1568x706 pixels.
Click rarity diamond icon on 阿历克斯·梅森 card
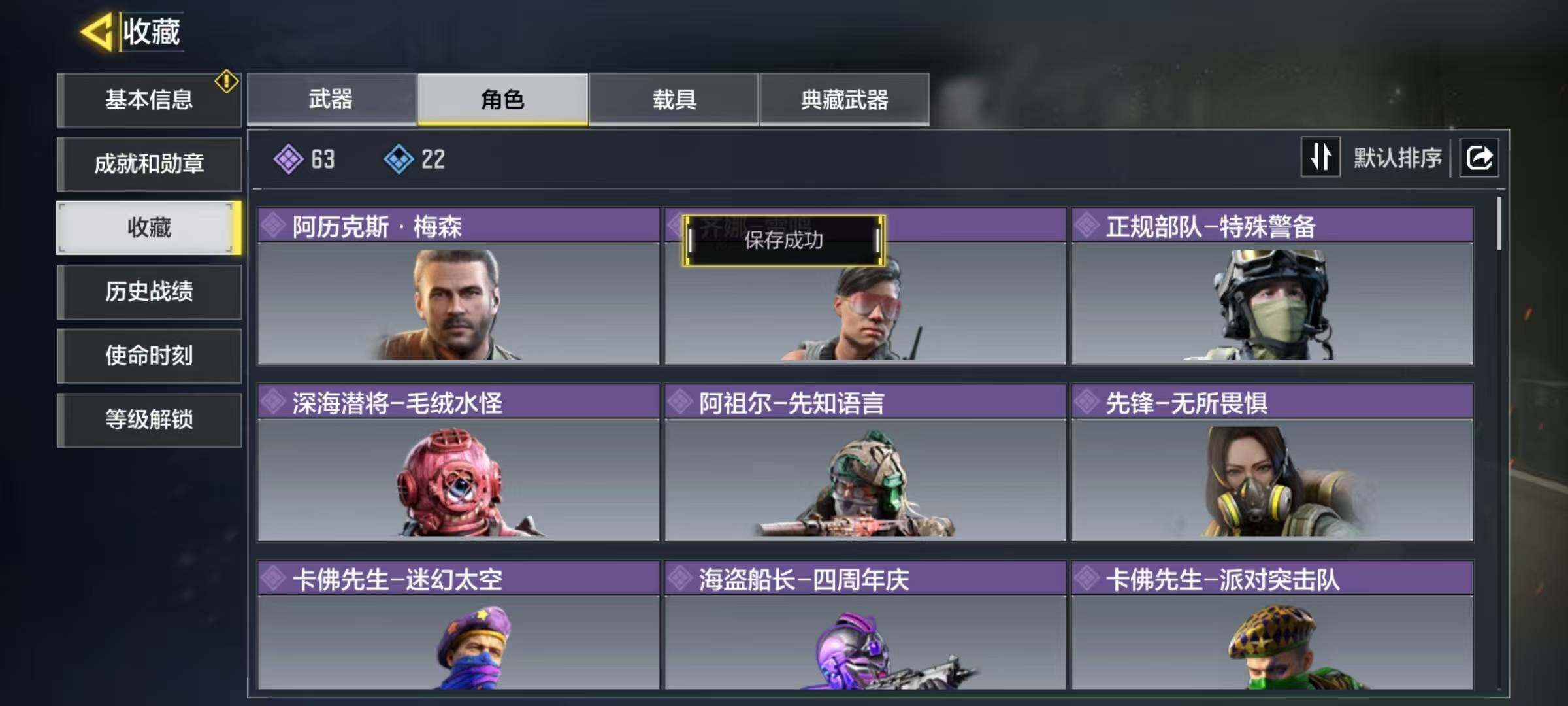(273, 226)
